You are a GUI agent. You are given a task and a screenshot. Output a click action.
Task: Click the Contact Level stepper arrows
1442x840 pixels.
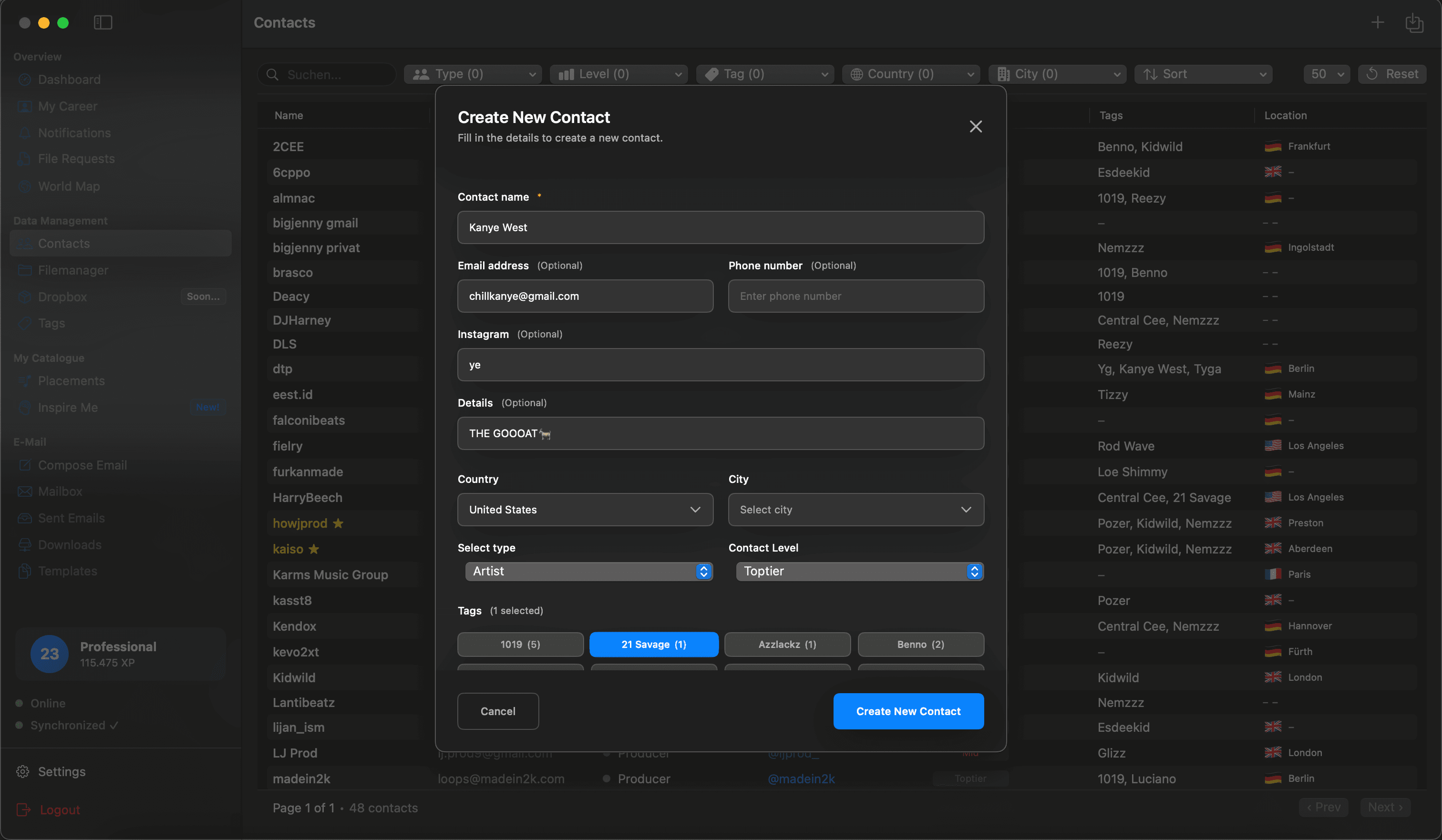(x=973, y=571)
